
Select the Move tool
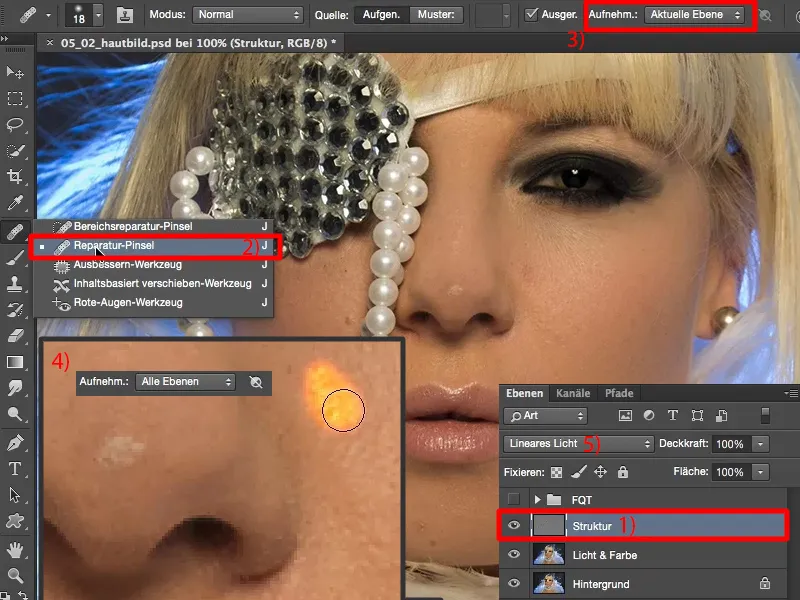15,72
